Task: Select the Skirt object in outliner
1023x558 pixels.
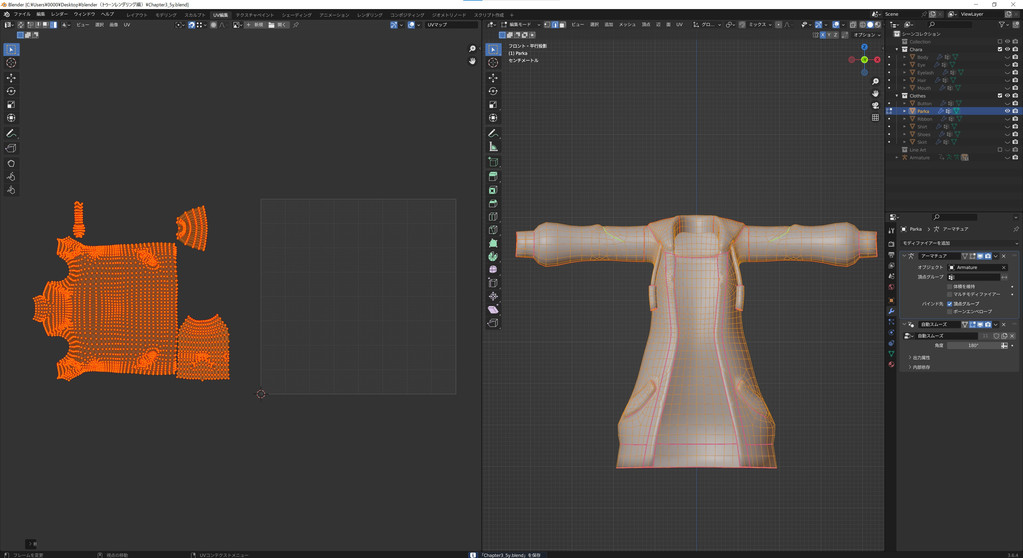Action: pyautogui.click(x=921, y=142)
